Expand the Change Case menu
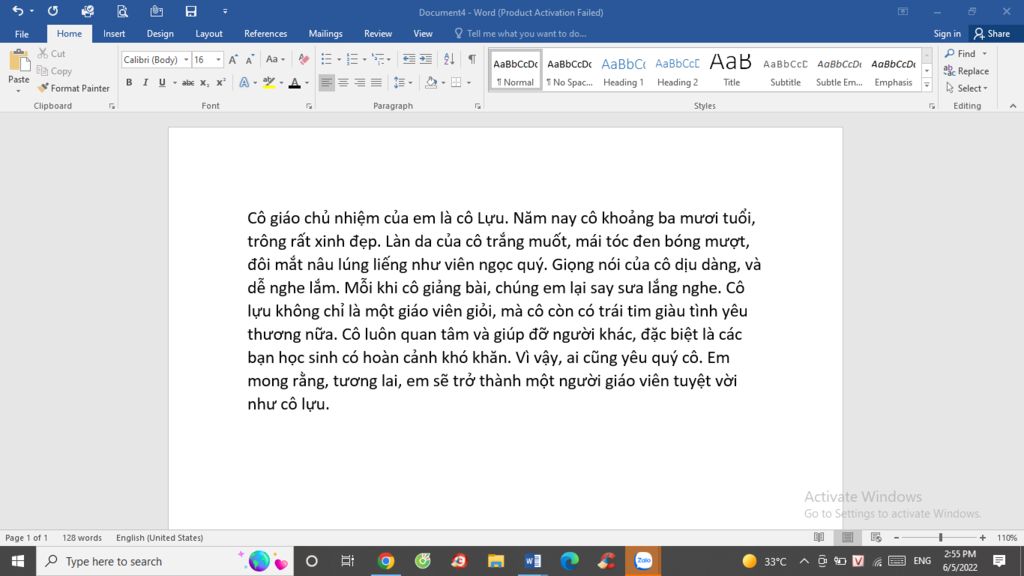Screen dimensions: 1024x576 tap(275, 59)
